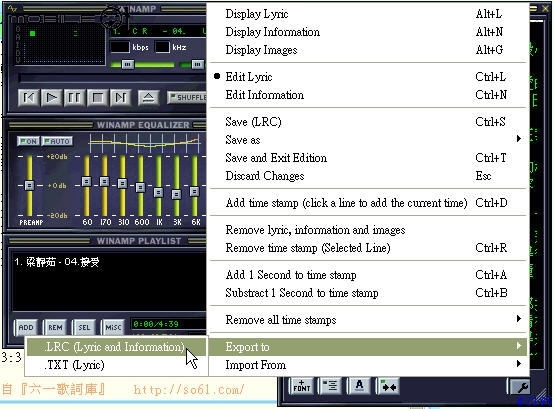The image size is (554, 409).
Task: Click the text alignment icon in lyric toolbar
Action: tap(331, 386)
